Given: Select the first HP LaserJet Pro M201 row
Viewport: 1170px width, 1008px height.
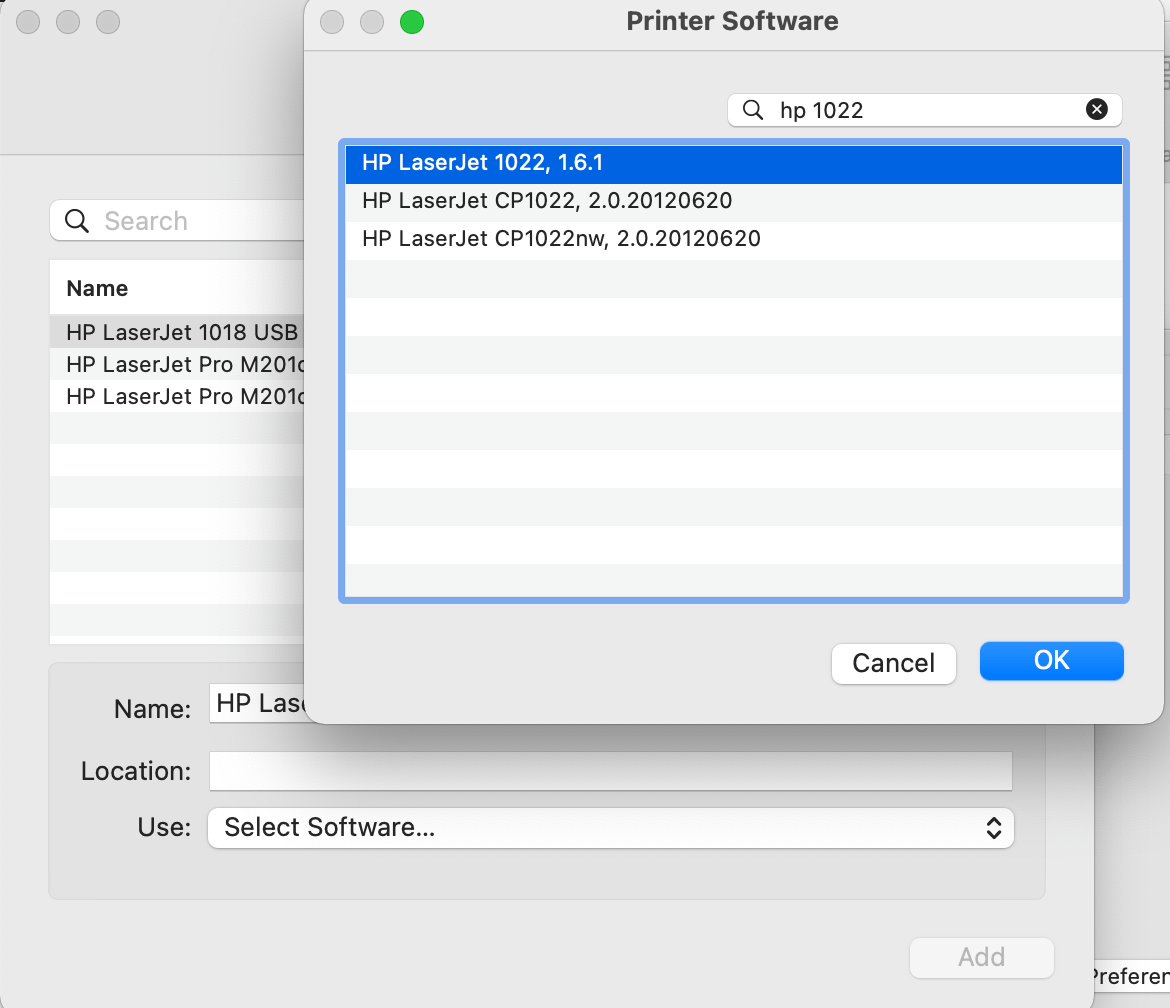Looking at the screenshot, I should (x=178, y=364).
